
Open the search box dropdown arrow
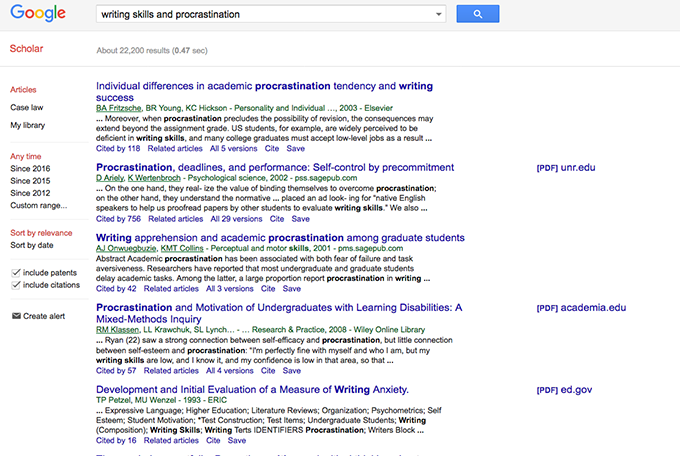point(438,14)
